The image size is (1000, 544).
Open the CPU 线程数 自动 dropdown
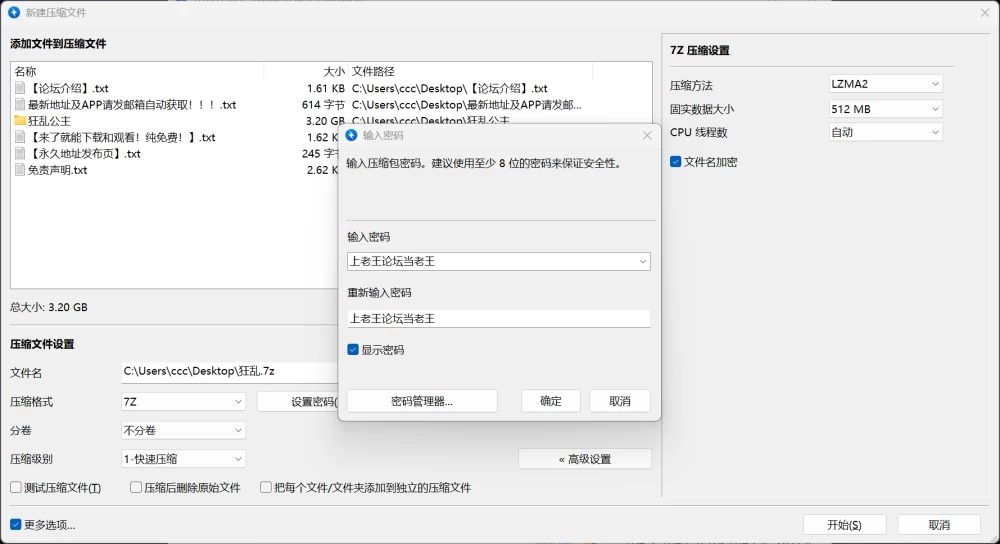[885, 132]
